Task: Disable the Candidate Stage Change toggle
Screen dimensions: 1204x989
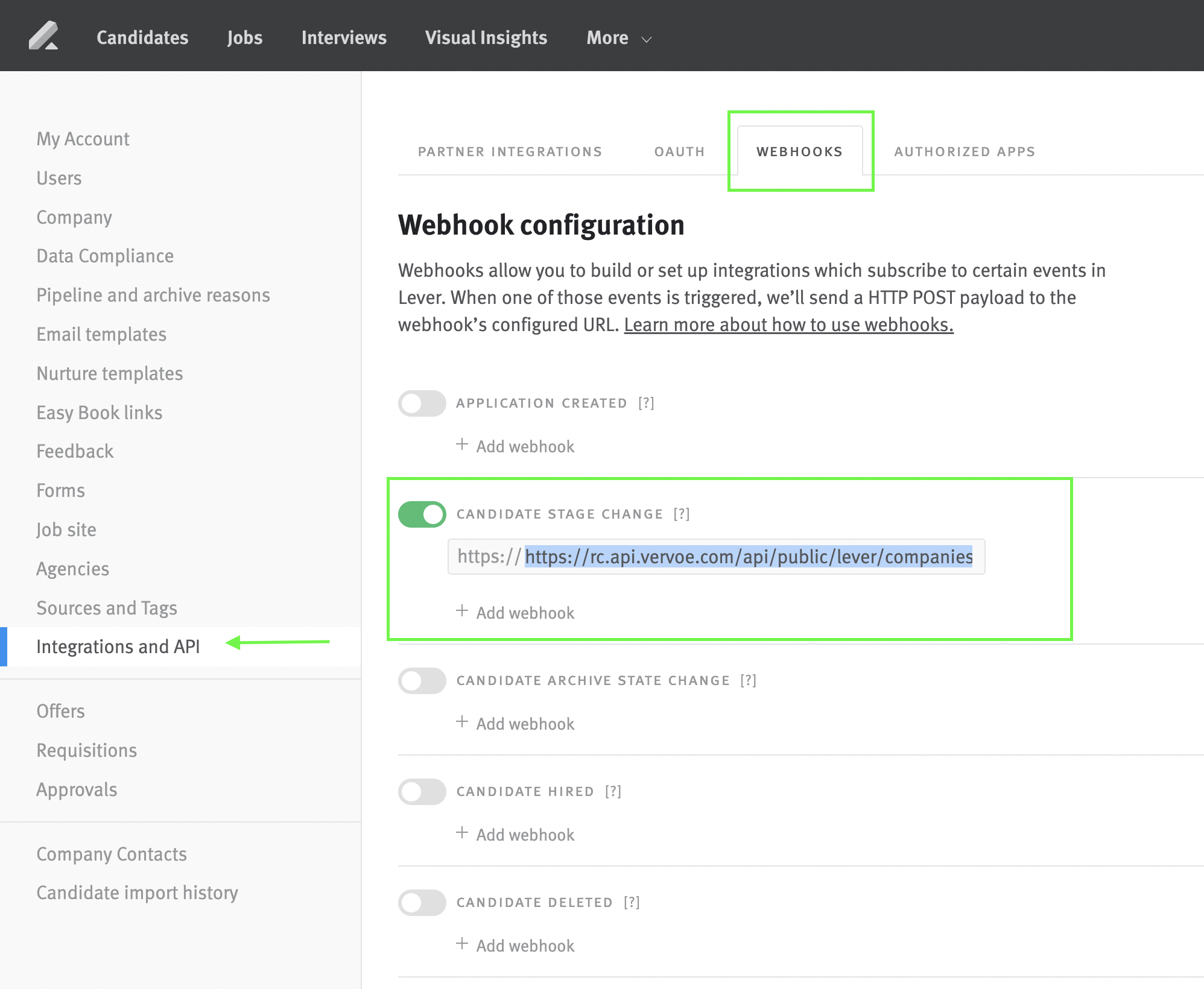Action: coord(422,514)
